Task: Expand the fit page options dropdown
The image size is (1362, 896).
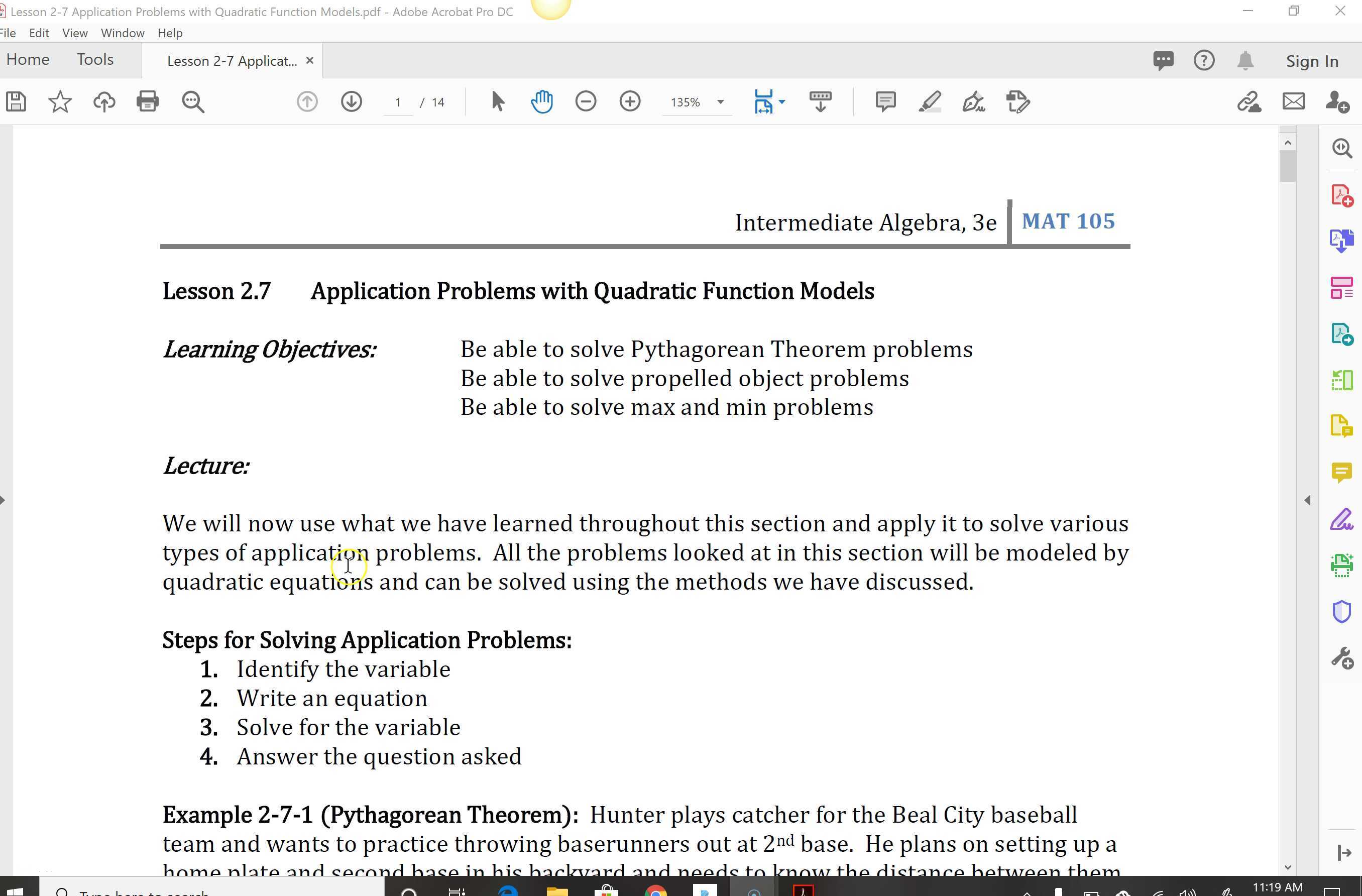Action: [x=782, y=102]
